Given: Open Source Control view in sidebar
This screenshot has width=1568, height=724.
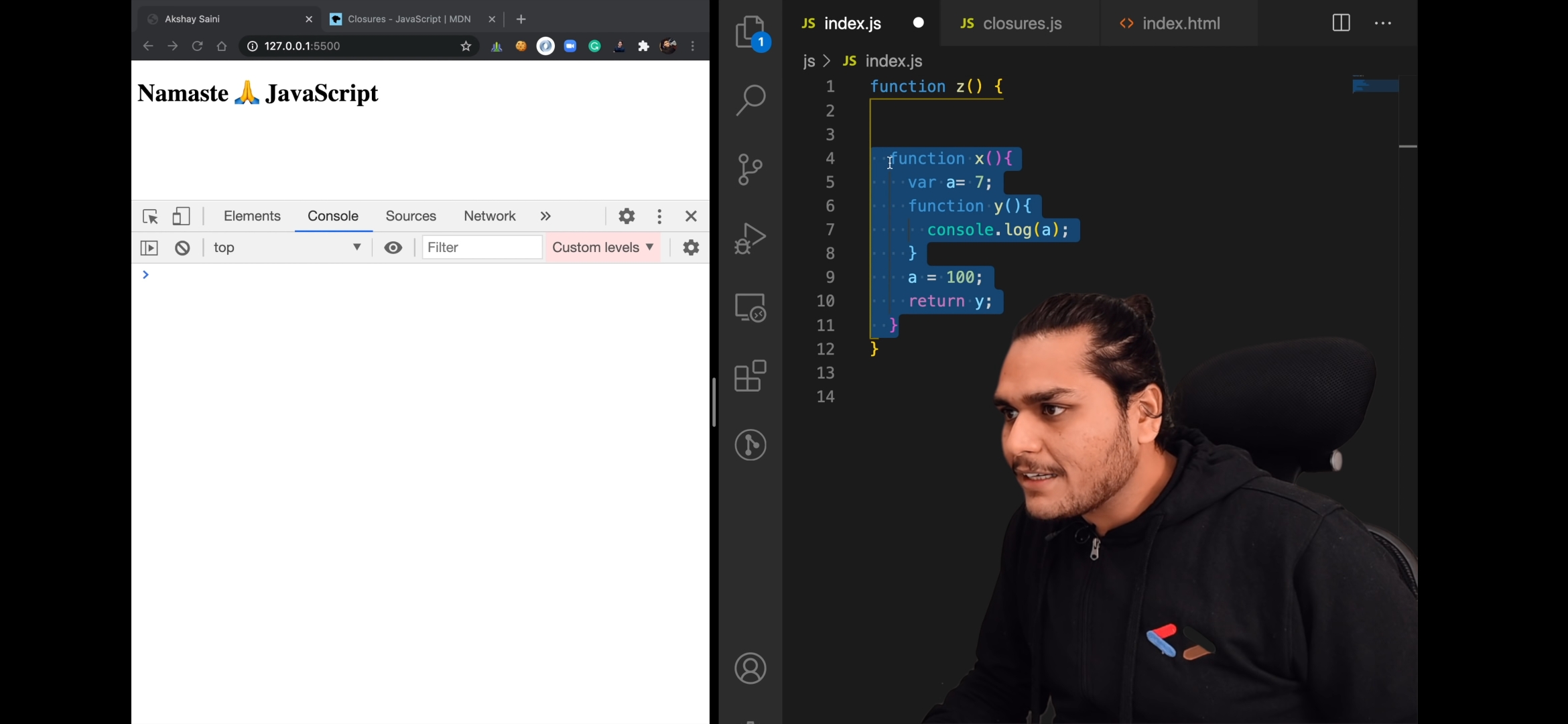Looking at the screenshot, I should pos(750,169).
